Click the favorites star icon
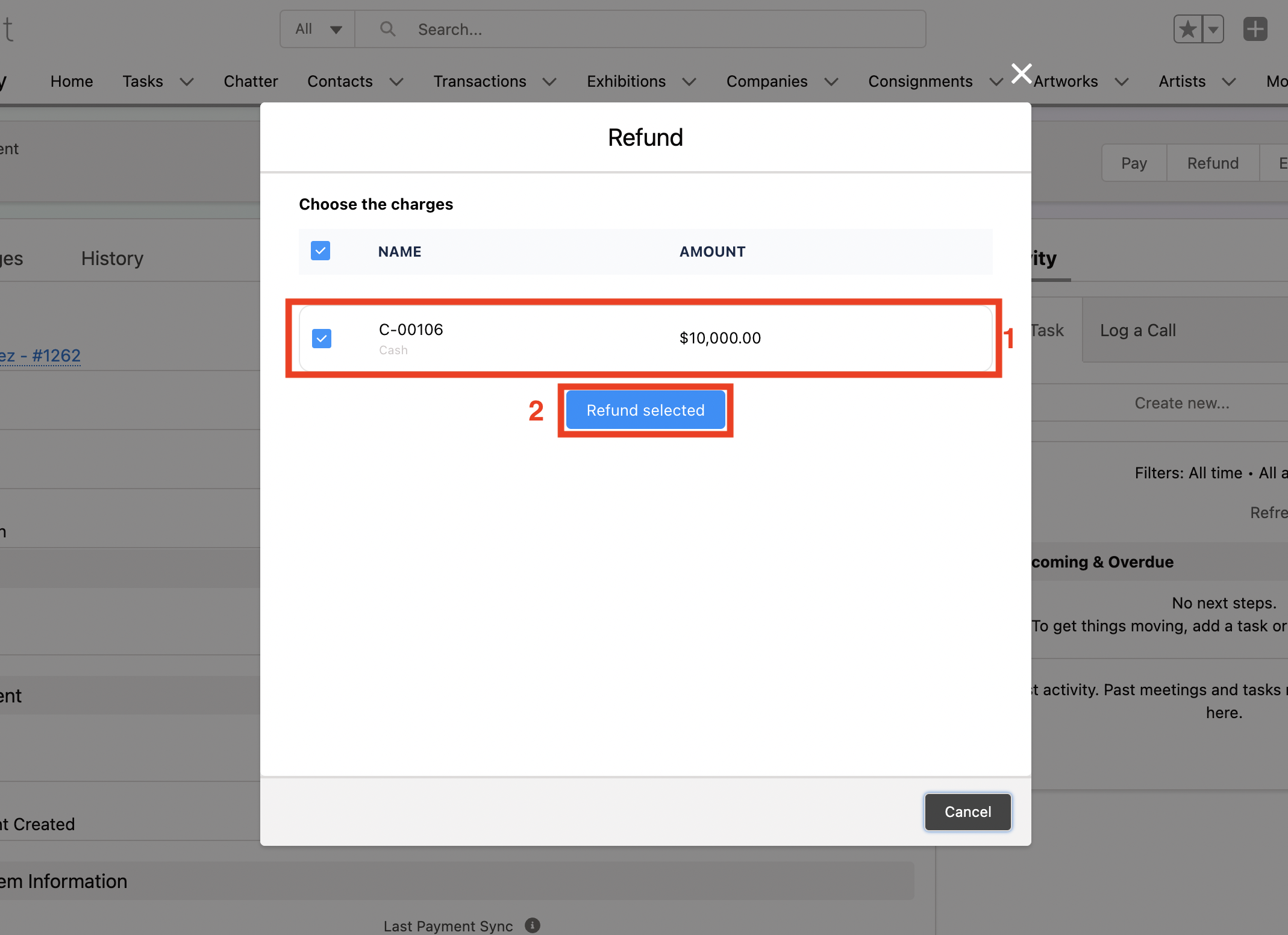Image resolution: width=1288 pixels, height=935 pixels. (1187, 29)
